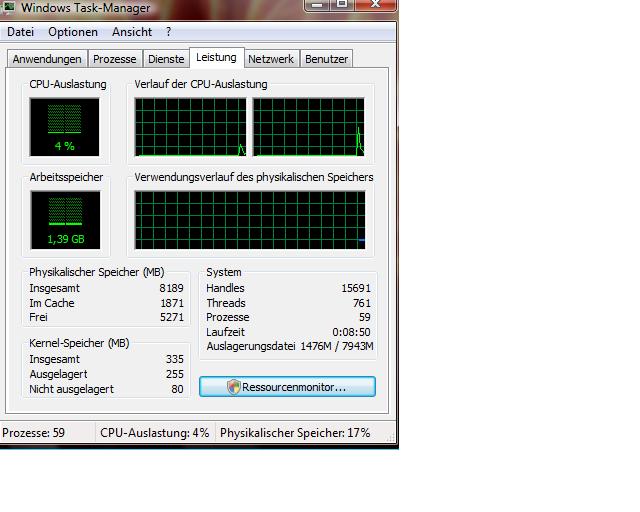Select the Threads value 761
The height and width of the screenshot is (512, 640).
[362, 303]
